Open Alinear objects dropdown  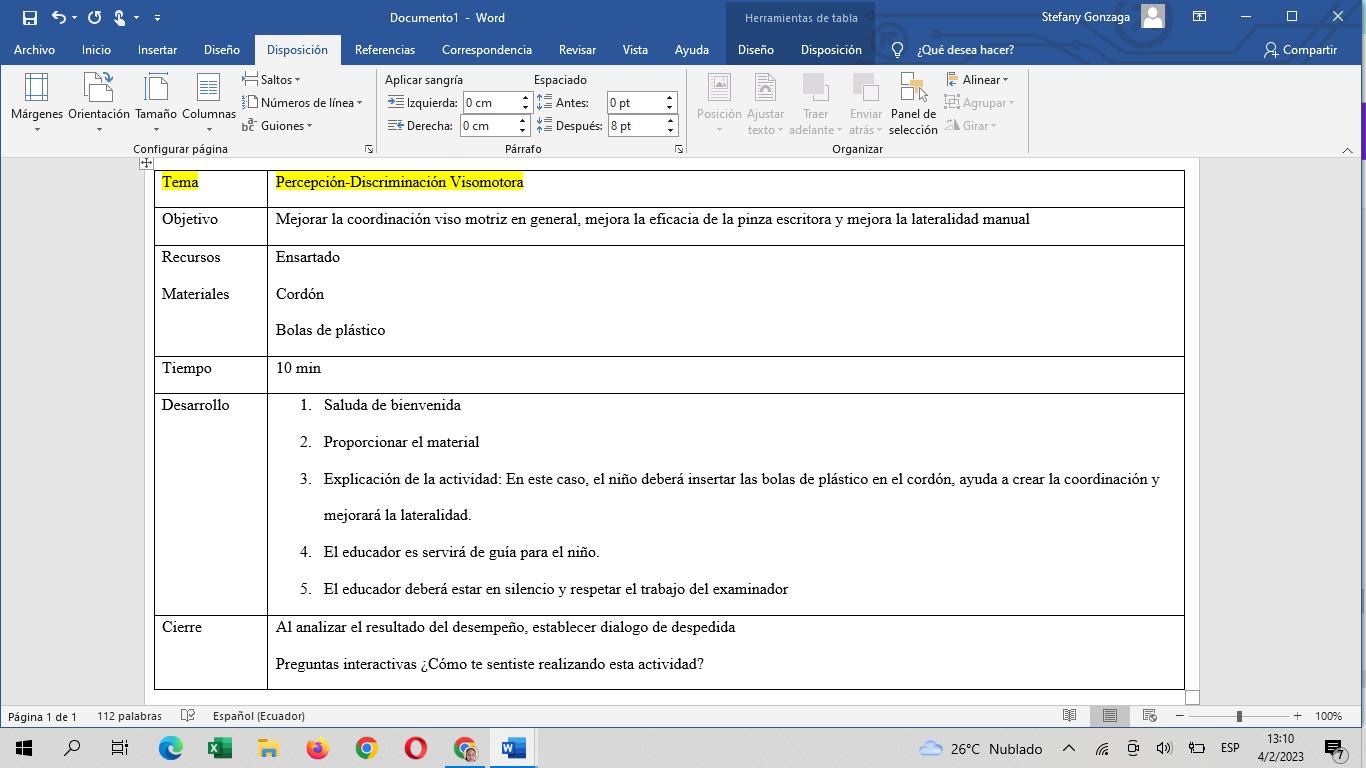click(978, 79)
